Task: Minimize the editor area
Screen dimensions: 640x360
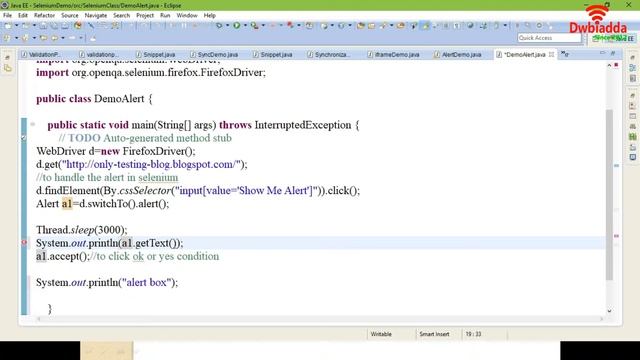Action: (602, 53)
